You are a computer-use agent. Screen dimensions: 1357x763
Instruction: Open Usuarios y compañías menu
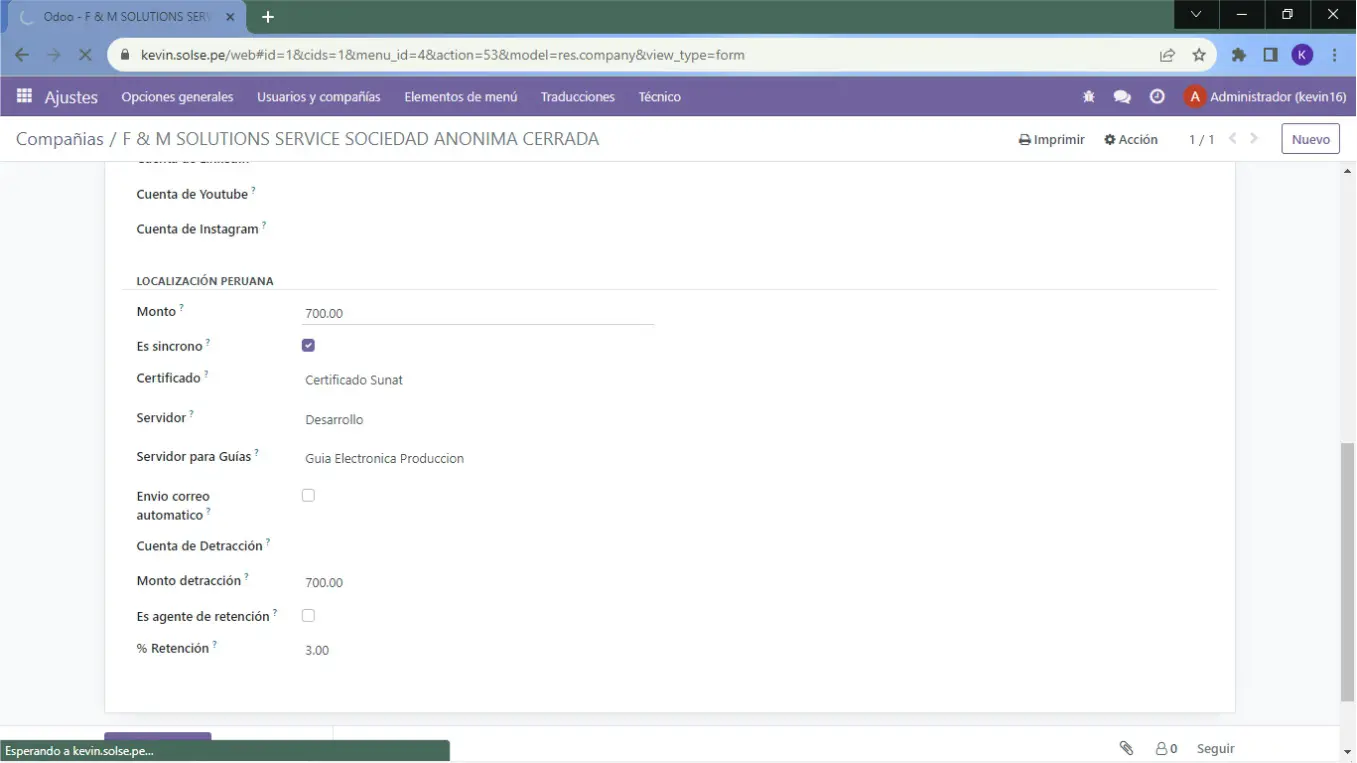318,97
